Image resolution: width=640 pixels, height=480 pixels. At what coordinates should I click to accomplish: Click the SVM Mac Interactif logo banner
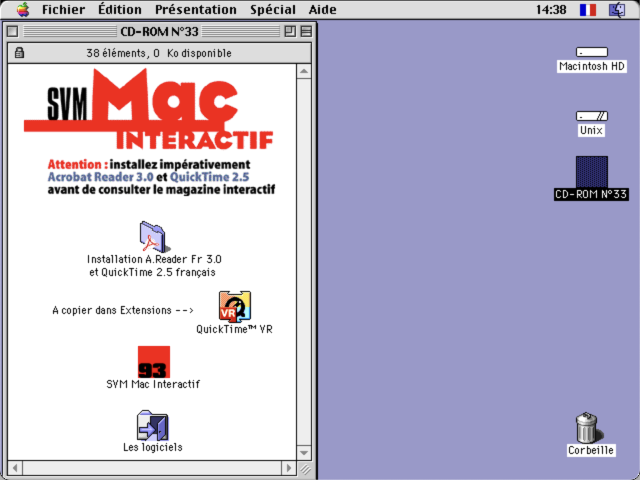[x=149, y=109]
